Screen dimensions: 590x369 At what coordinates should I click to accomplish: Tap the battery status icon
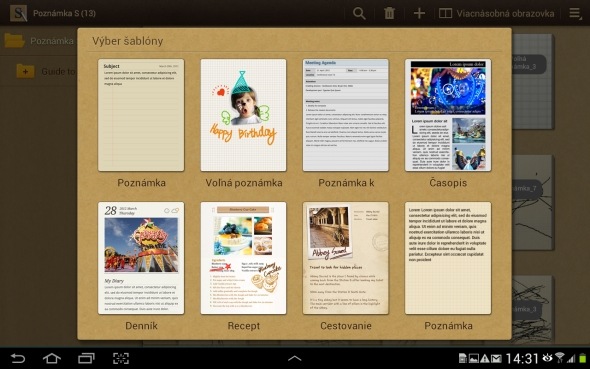582,358
